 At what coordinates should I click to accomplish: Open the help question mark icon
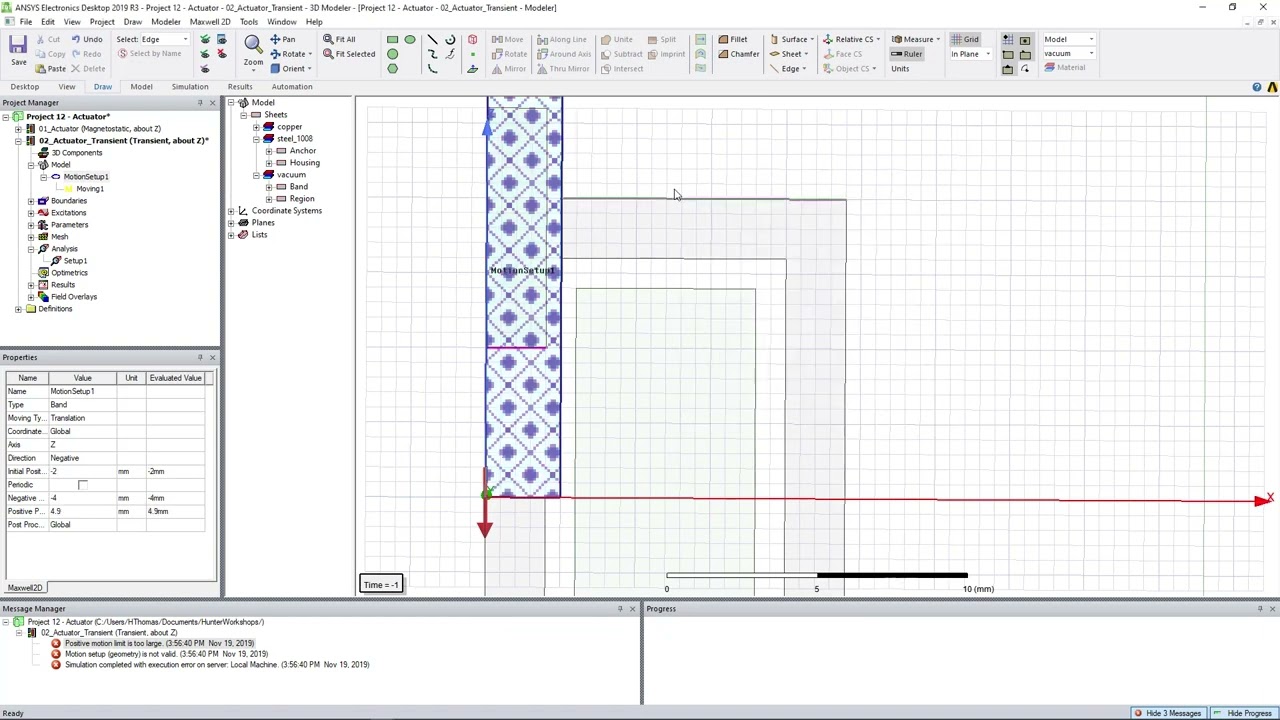pyautogui.click(x=1257, y=87)
